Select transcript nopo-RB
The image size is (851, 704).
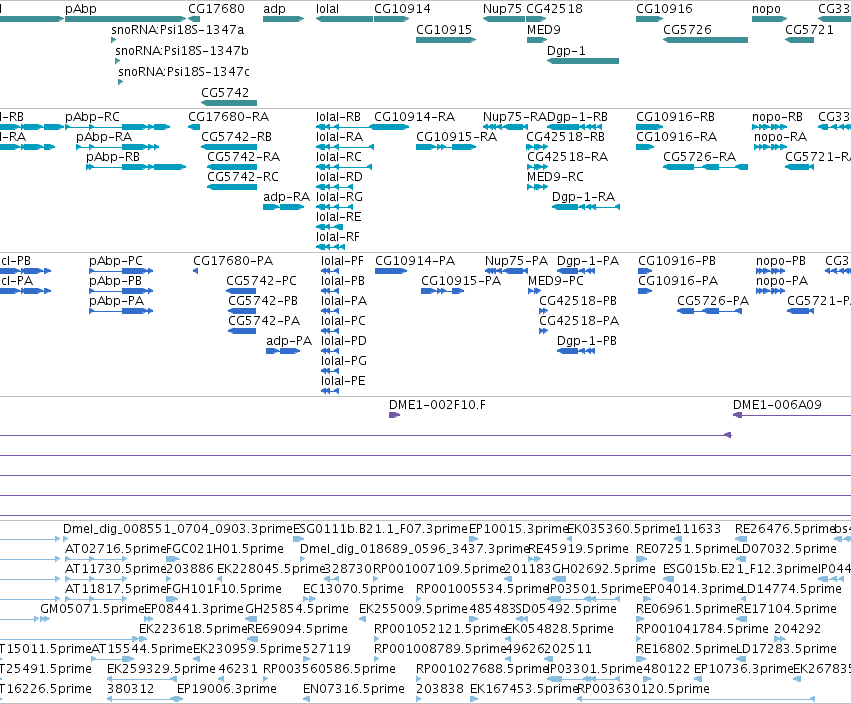(x=777, y=117)
